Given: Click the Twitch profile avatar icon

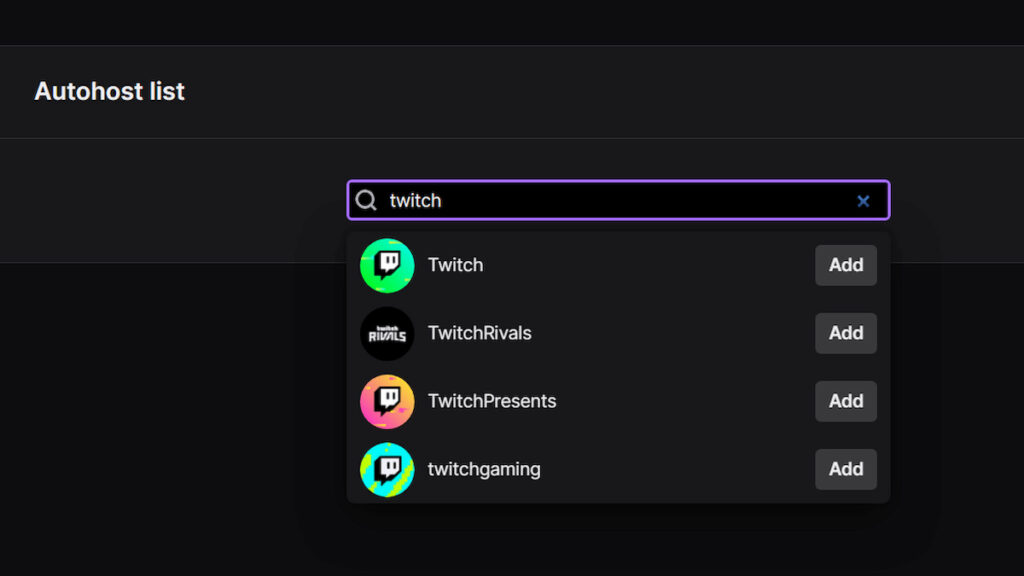Looking at the screenshot, I should tap(386, 265).
